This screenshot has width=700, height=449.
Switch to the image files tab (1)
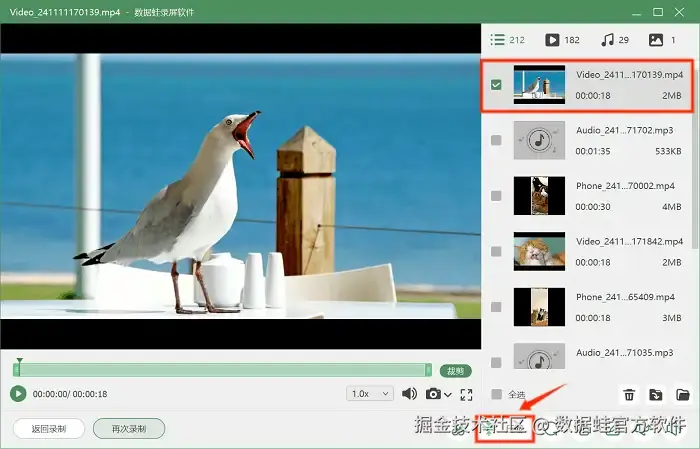[x=662, y=40]
